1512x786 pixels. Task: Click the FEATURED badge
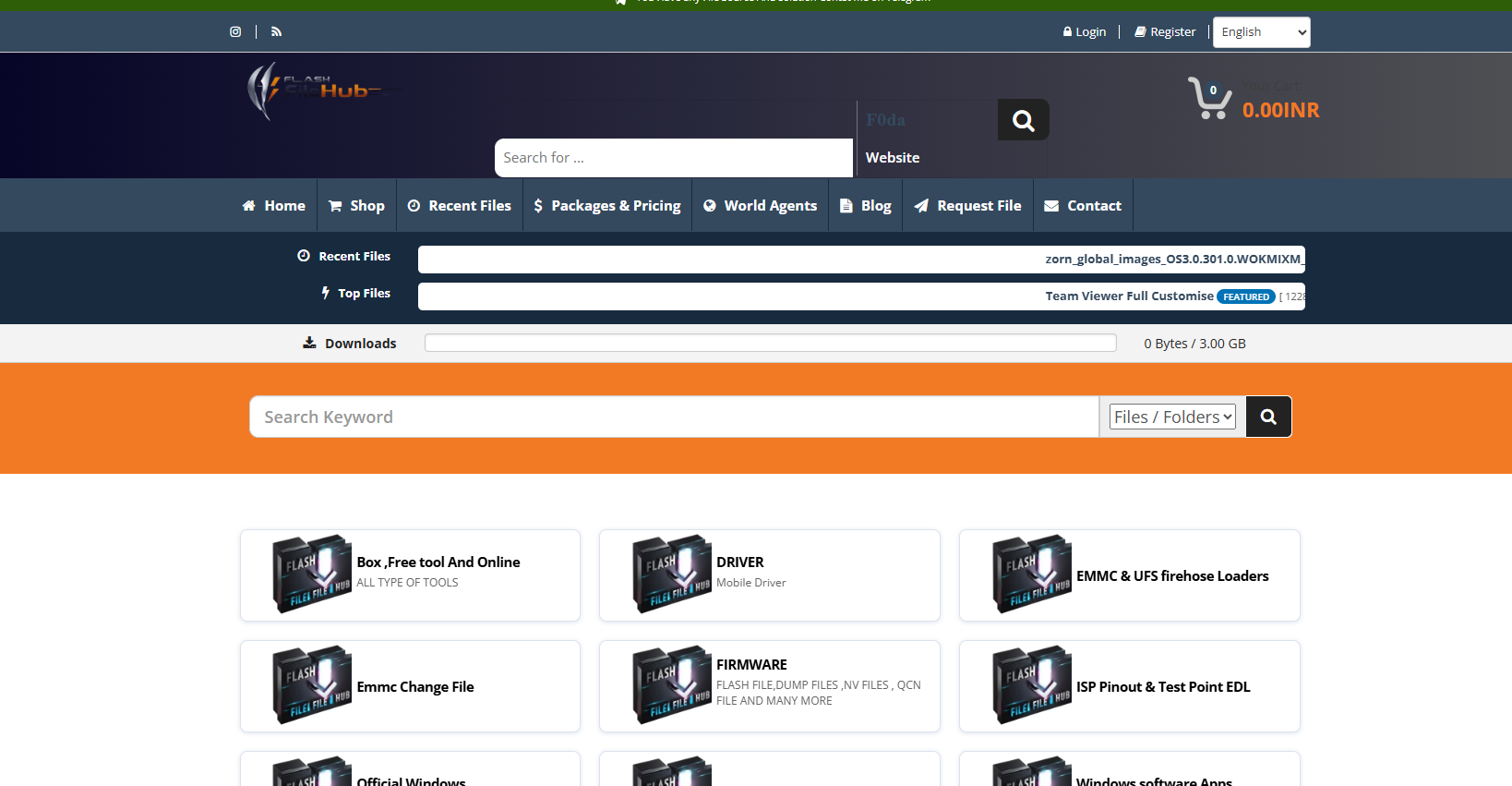point(1246,296)
